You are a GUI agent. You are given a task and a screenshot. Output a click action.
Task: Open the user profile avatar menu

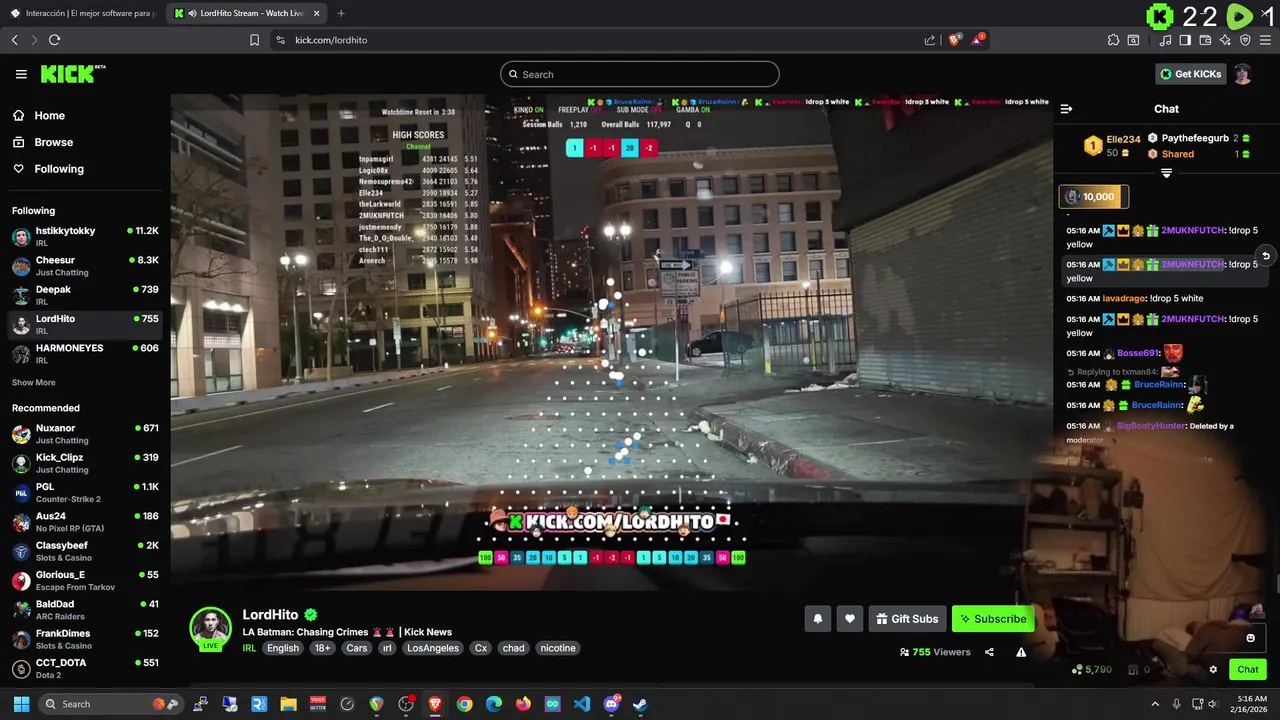[x=1242, y=74]
